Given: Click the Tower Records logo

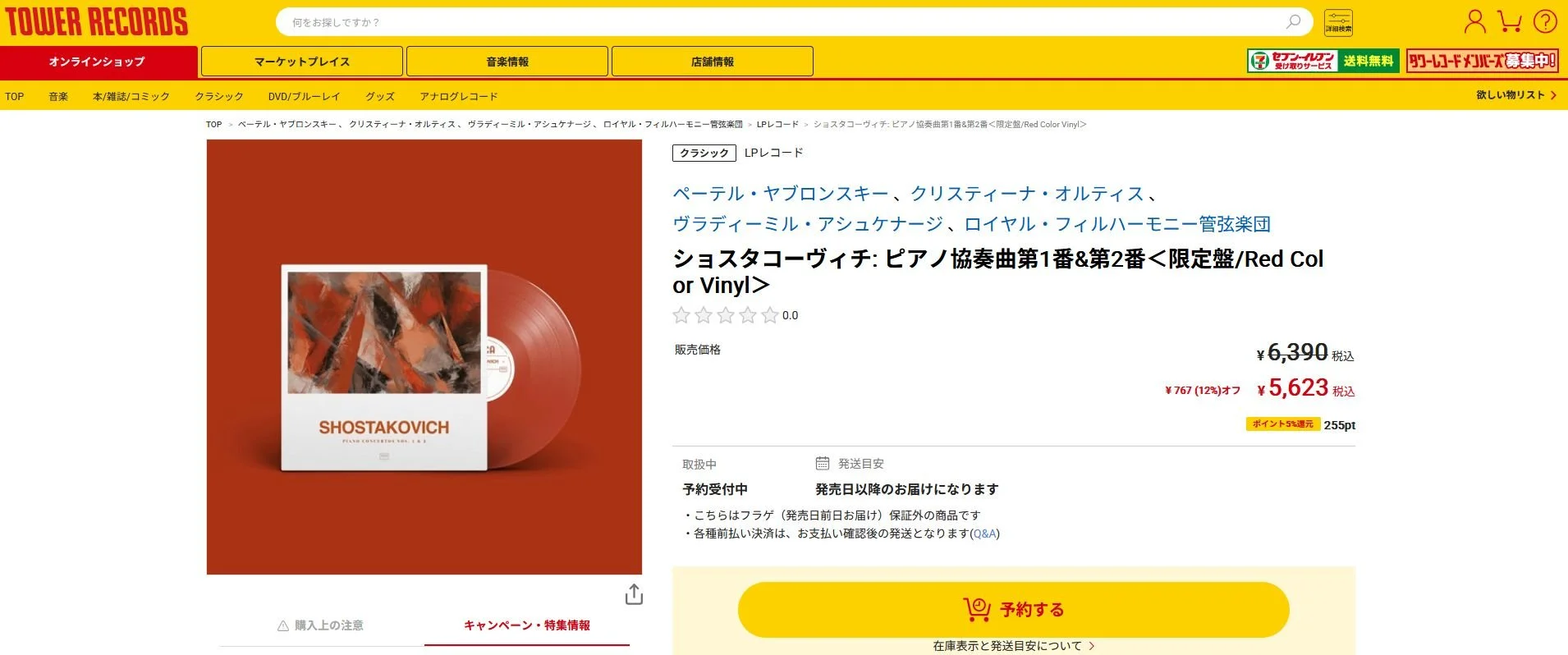Looking at the screenshot, I should coord(97,22).
